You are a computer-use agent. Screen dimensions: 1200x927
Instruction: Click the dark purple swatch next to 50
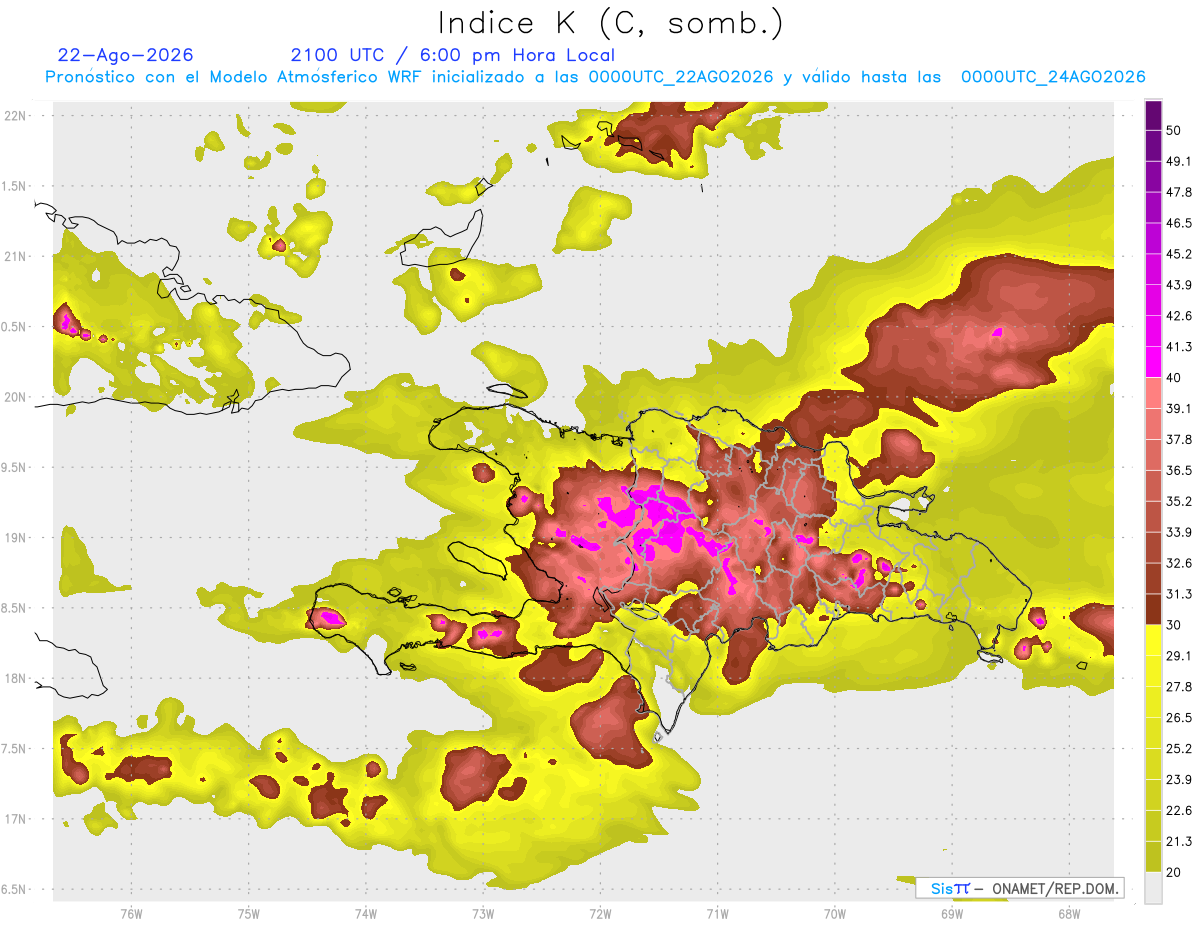point(1153,116)
